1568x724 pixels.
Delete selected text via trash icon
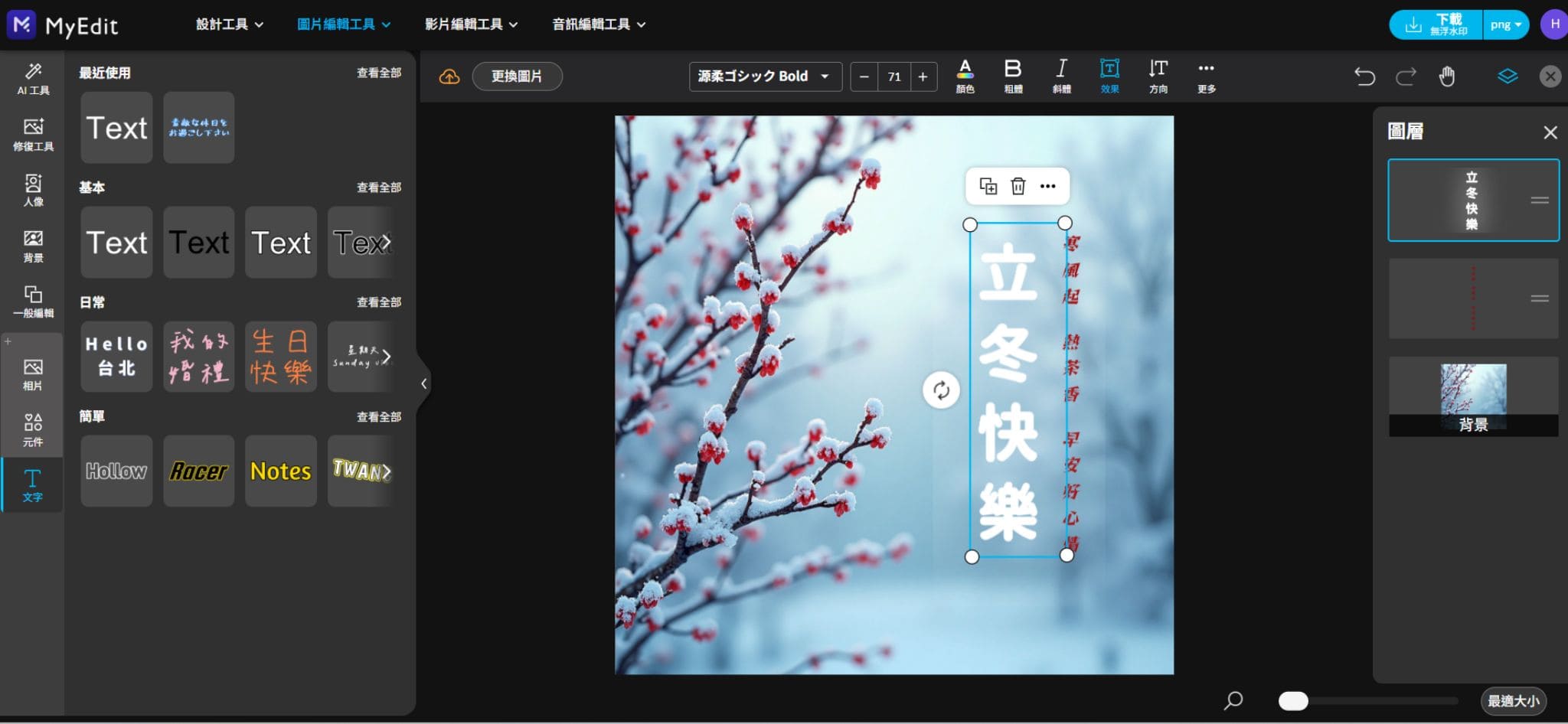point(1018,186)
